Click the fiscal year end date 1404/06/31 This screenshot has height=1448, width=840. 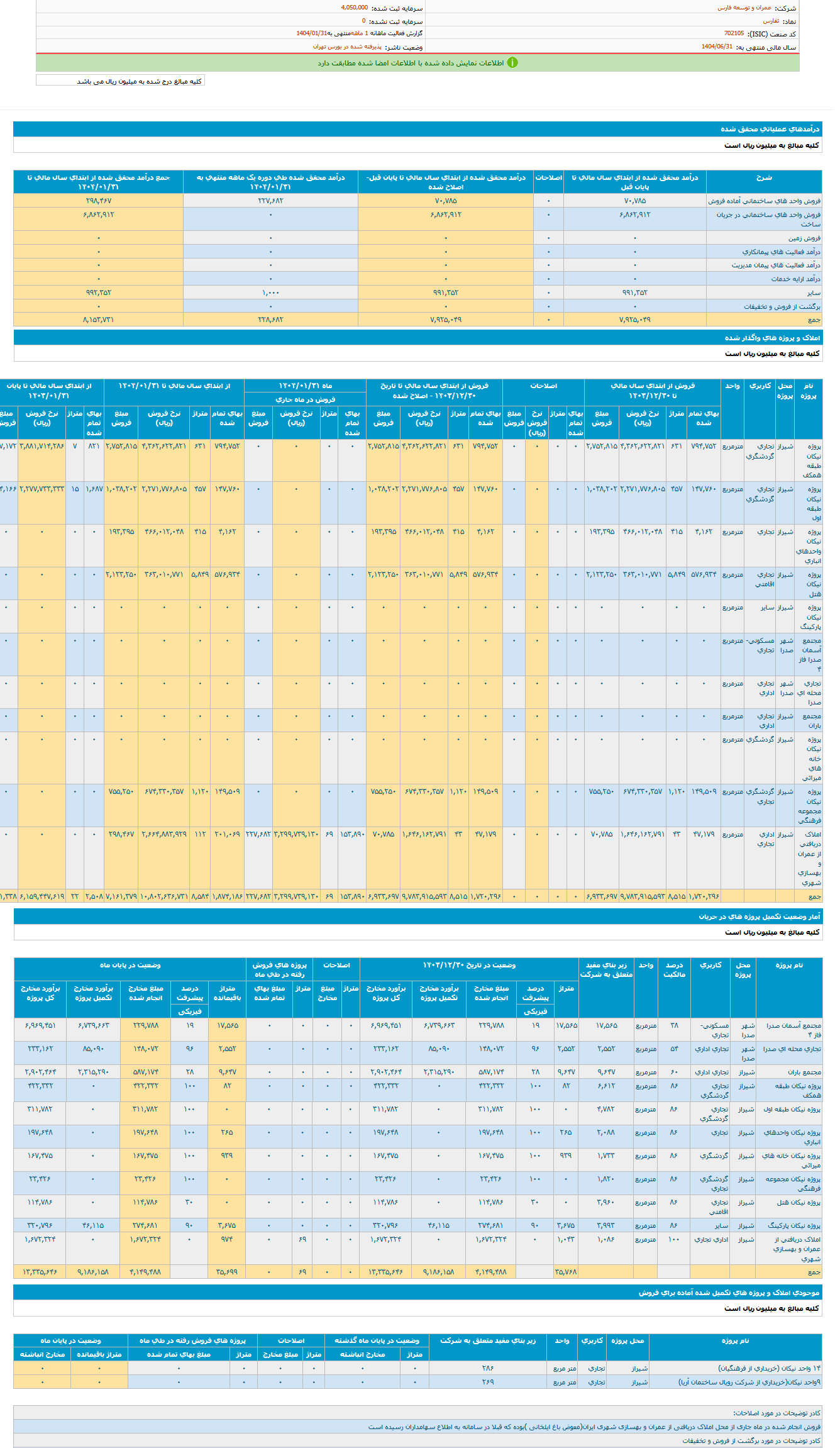point(717,47)
